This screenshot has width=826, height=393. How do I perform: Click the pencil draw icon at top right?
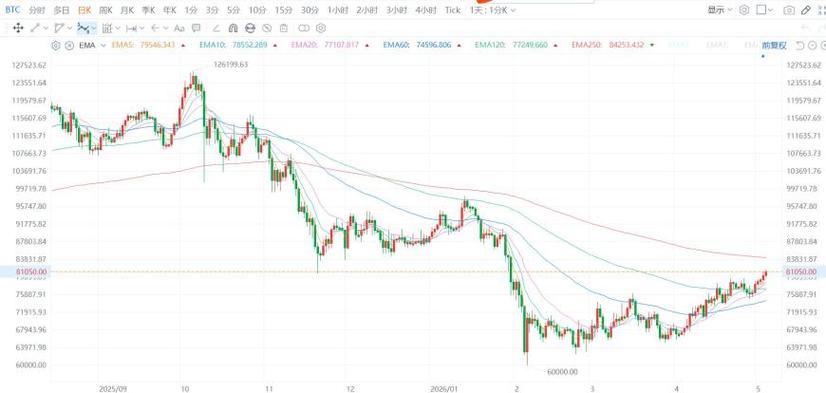(805, 10)
